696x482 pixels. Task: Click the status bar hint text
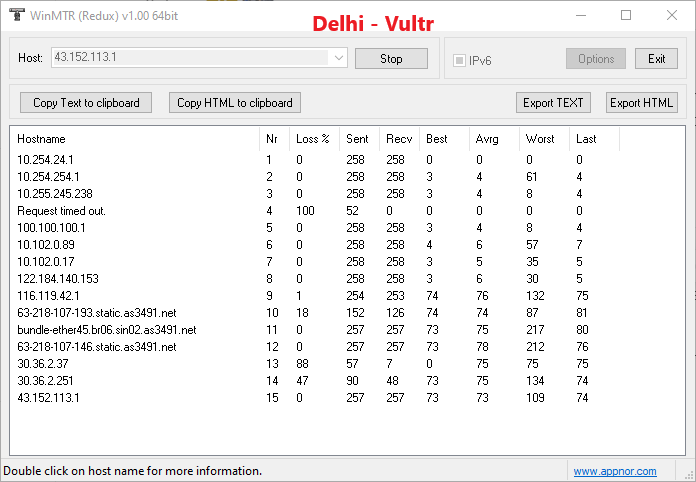(x=133, y=470)
